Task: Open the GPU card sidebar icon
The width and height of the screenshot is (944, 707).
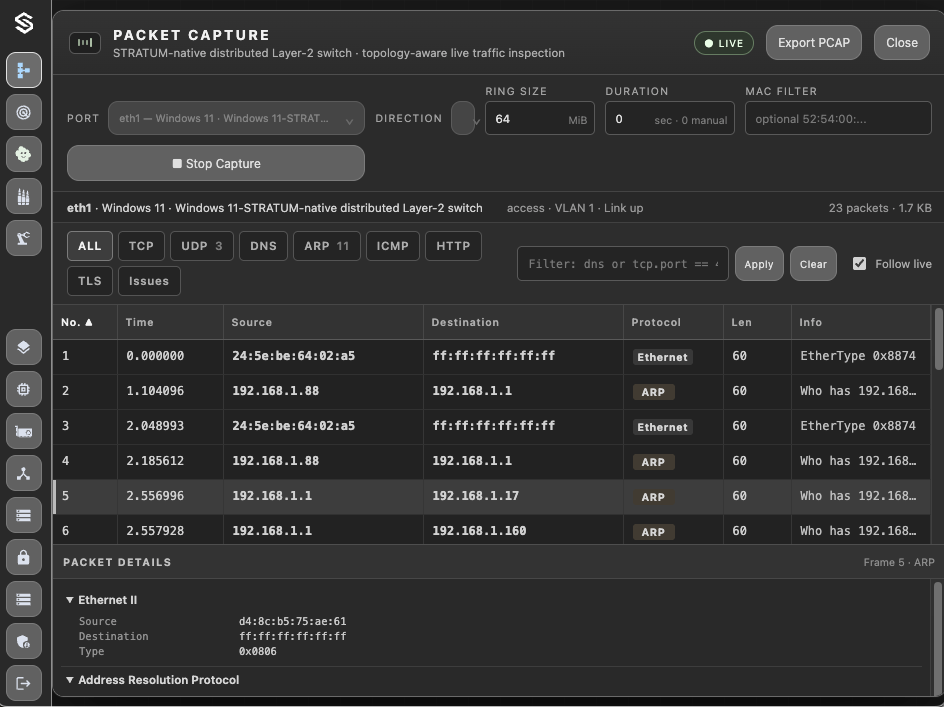Action: pyautogui.click(x=24, y=431)
